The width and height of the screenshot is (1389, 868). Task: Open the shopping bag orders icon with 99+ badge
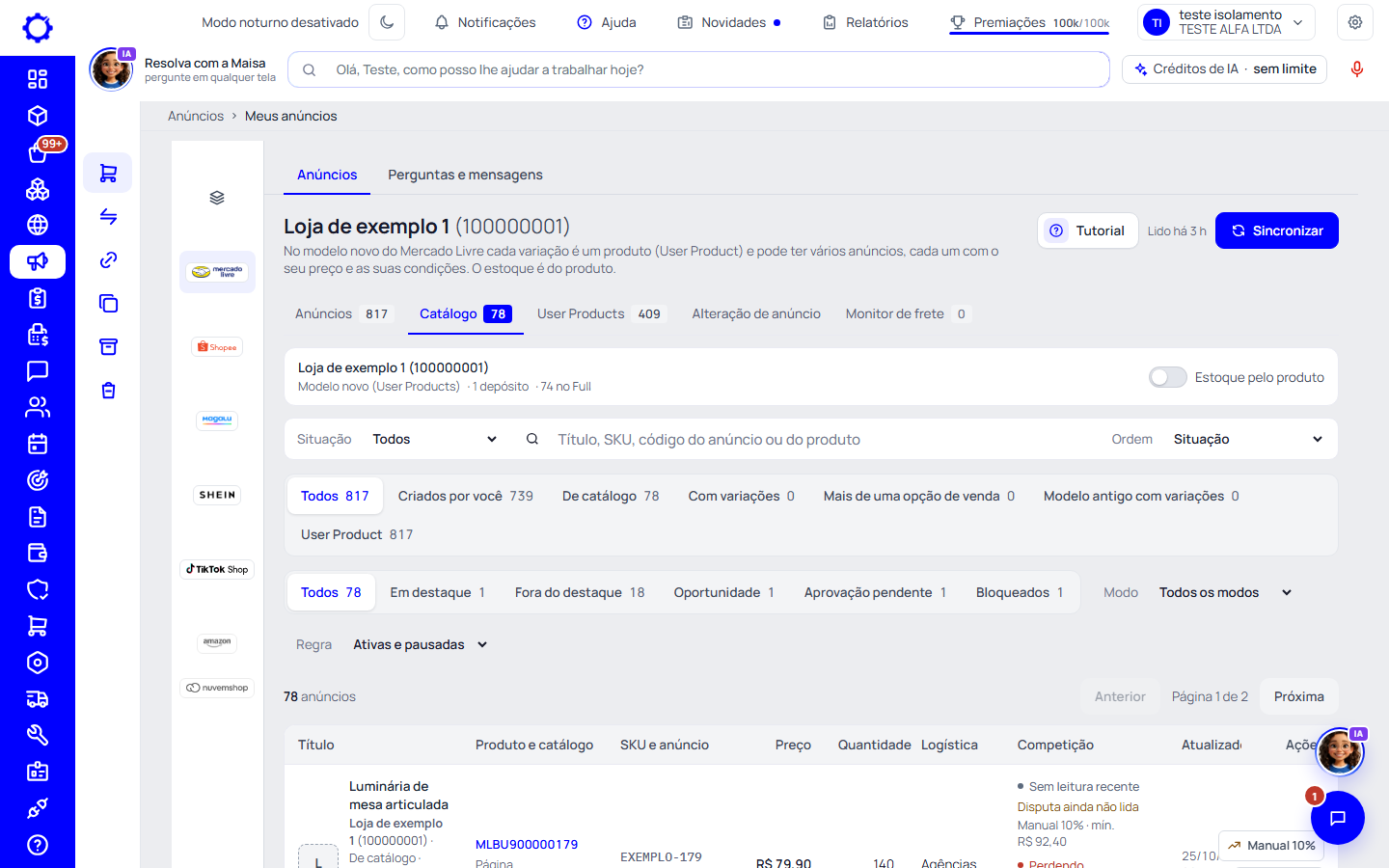pos(38,151)
